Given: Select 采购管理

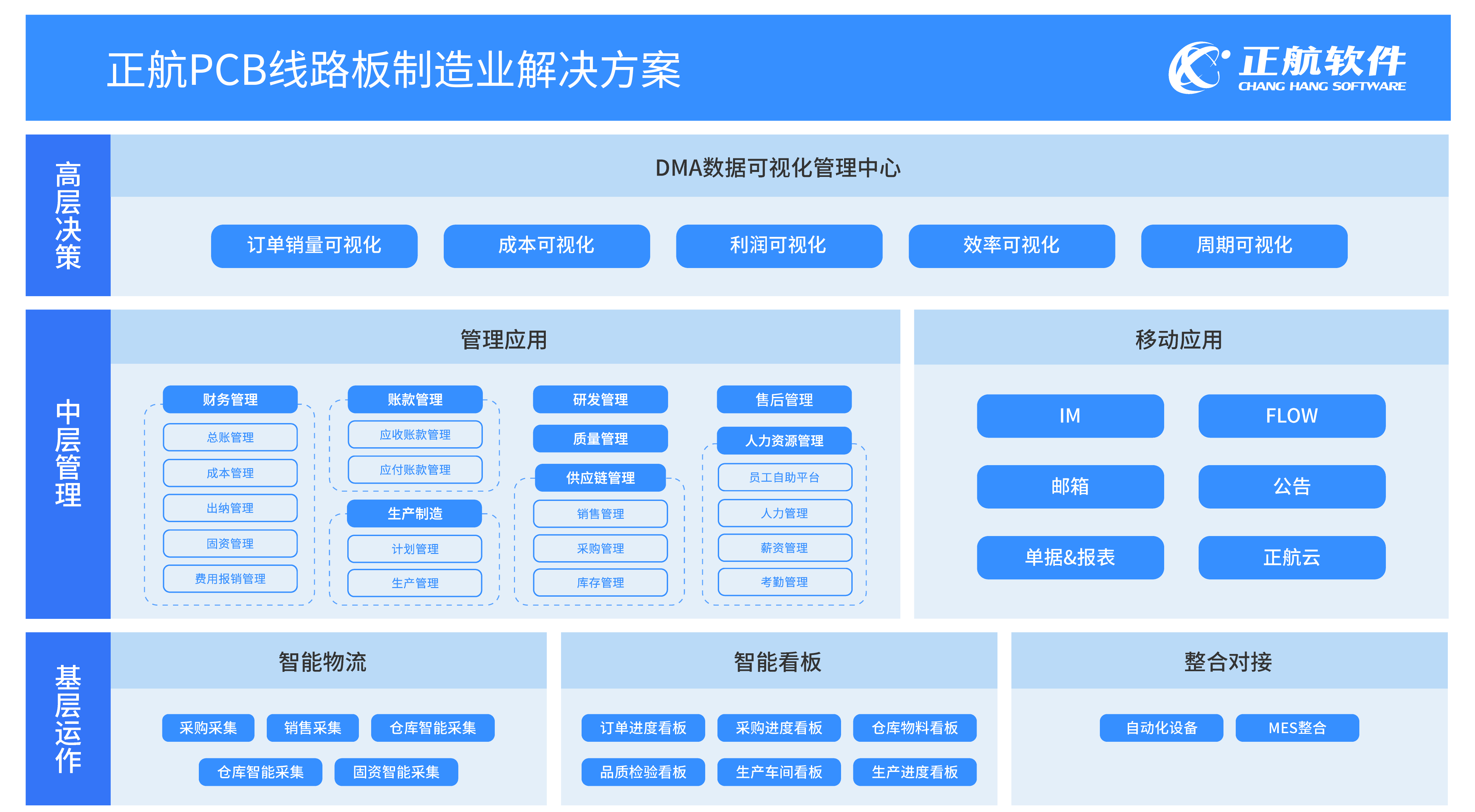Looking at the screenshot, I should click(x=601, y=548).
